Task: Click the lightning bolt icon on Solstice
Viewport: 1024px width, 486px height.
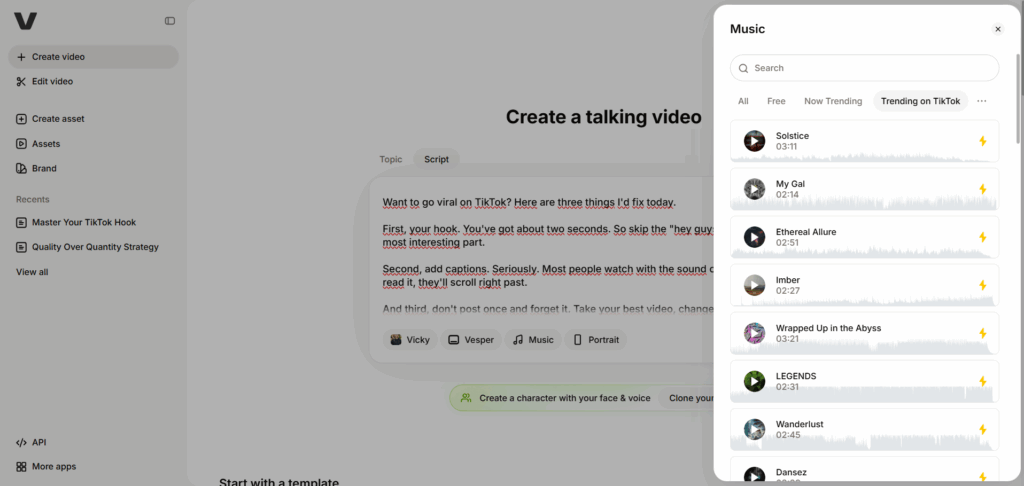Action: pos(982,141)
